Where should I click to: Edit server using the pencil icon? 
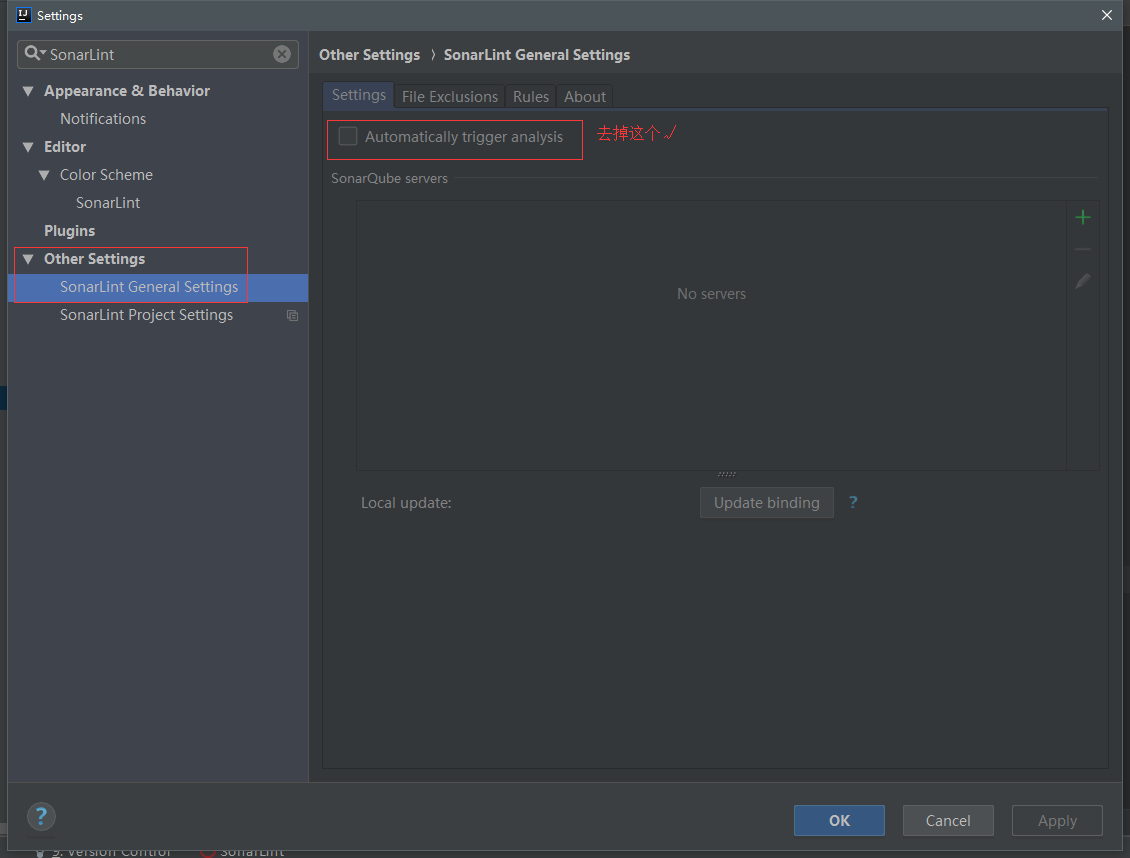pos(1082,281)
